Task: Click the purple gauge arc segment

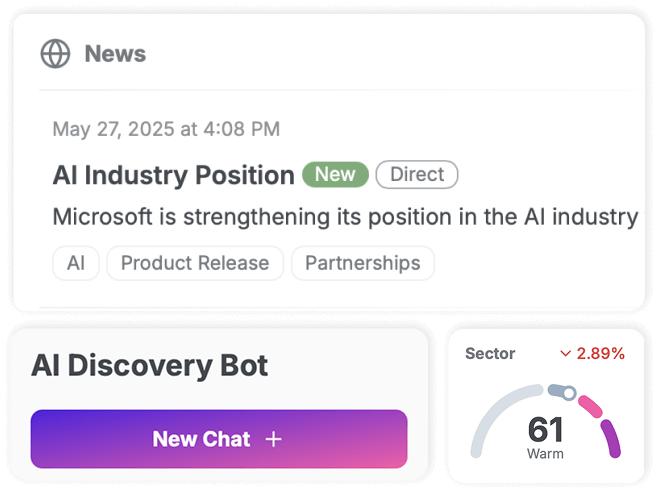Action: (x=611, y=438)
